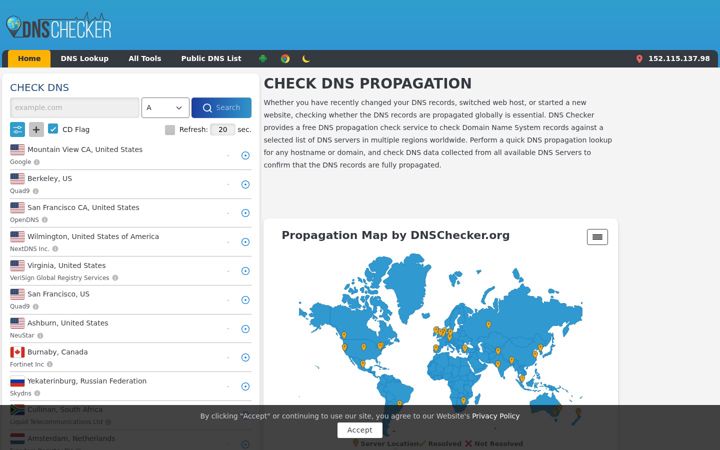Click the Russian flag beside Yekaterinburg
The height and width of the screenshot is (450, 720).
tap(17, 381)
